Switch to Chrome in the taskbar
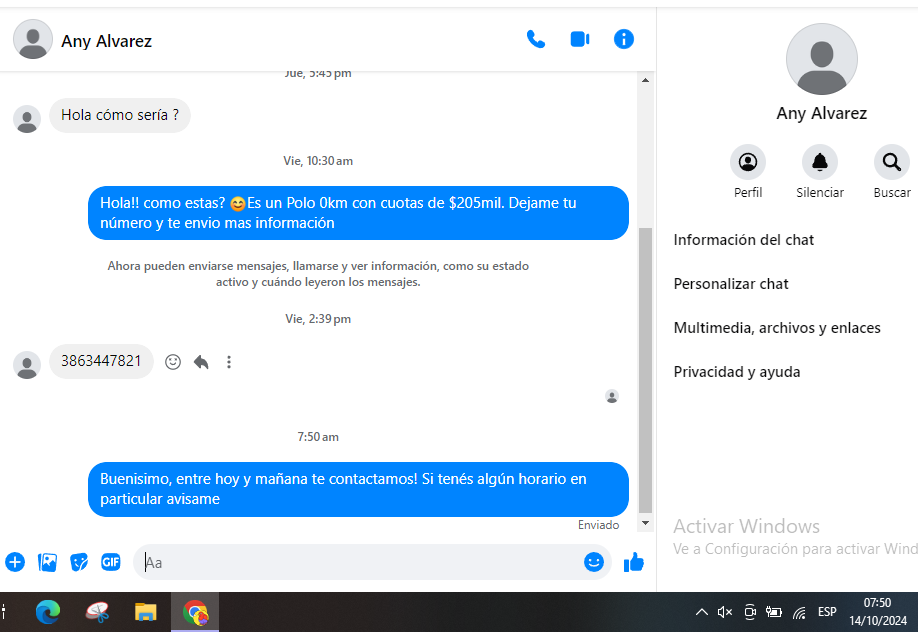The height and width of the screenshot is (632, 918). 195,612
